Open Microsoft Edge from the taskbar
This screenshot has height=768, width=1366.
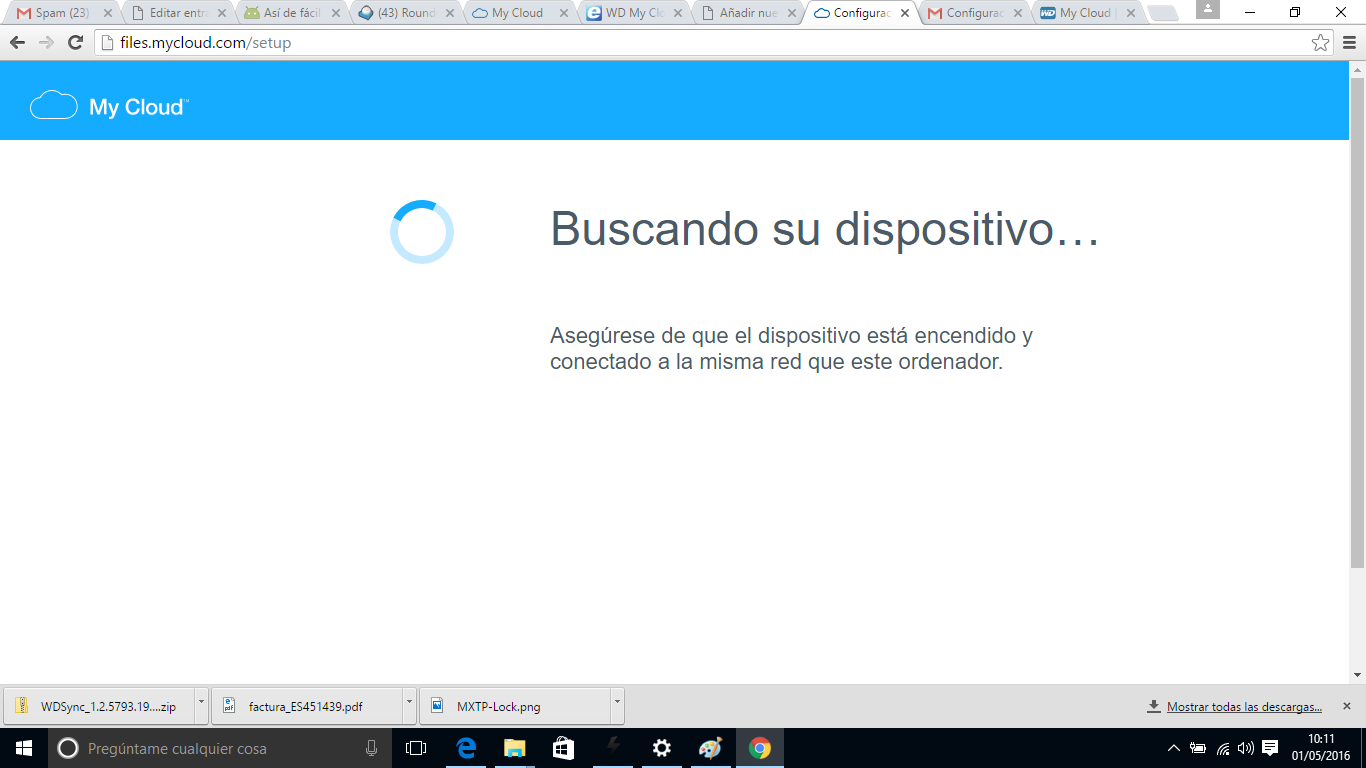pyautogui.click(x=466, y=748)
